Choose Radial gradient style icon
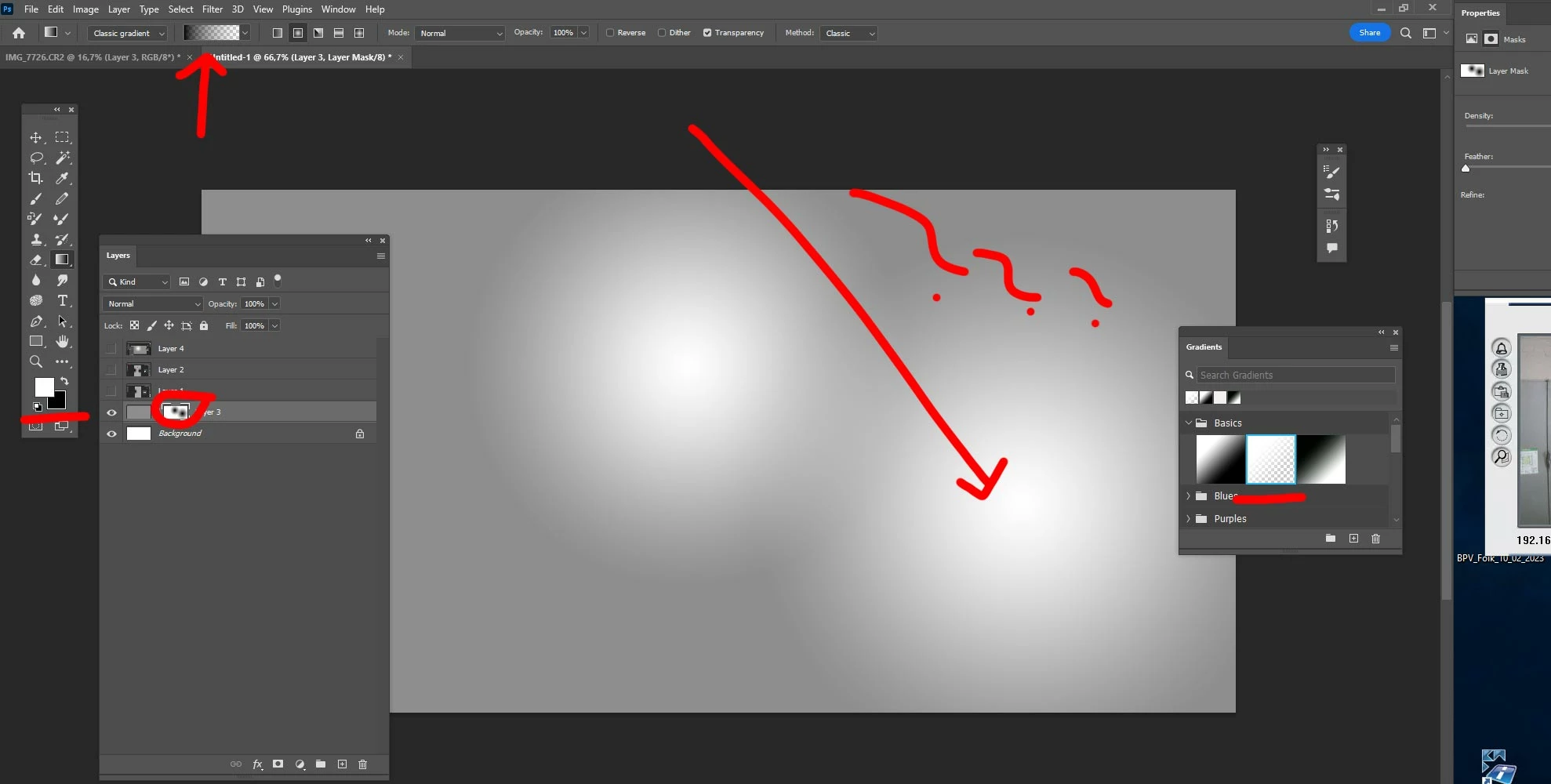The image size is (1551, 784). point(298,33)
